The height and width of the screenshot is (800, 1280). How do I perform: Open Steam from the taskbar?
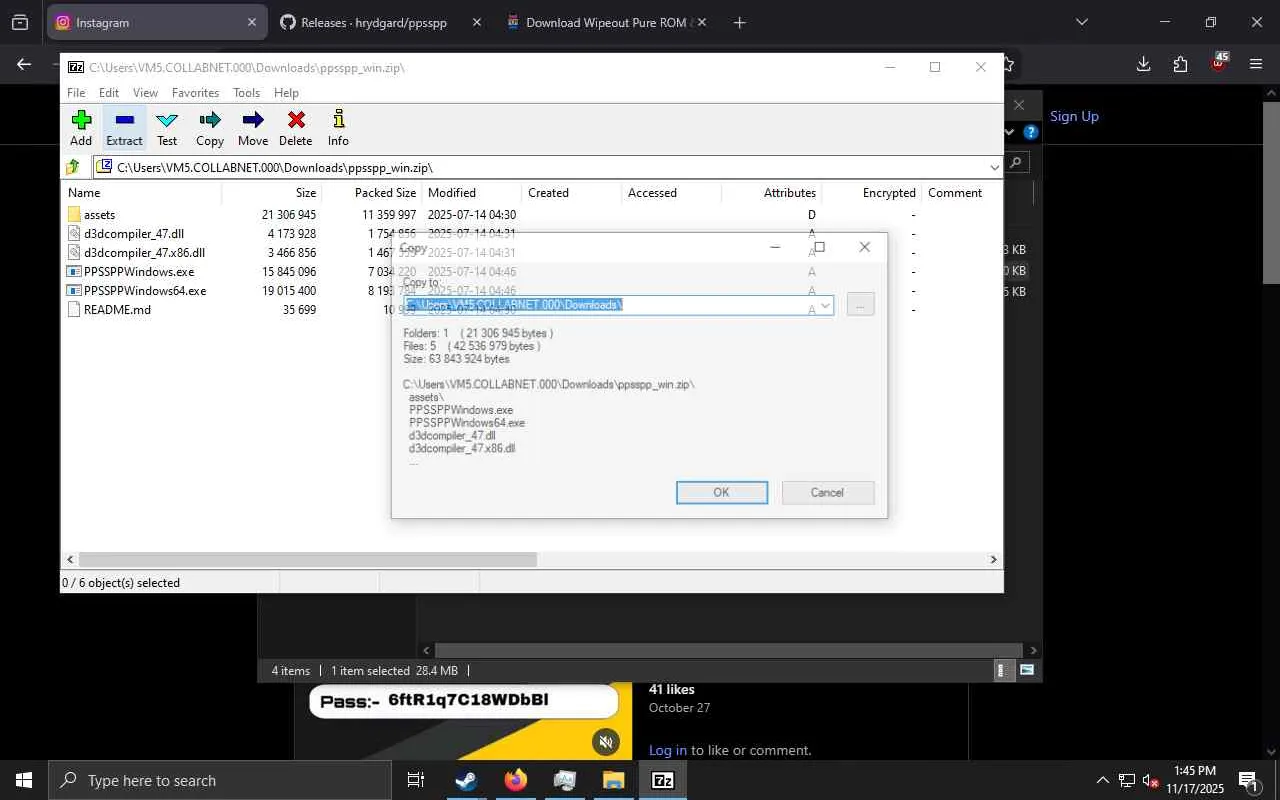click(x=466, y=780)
